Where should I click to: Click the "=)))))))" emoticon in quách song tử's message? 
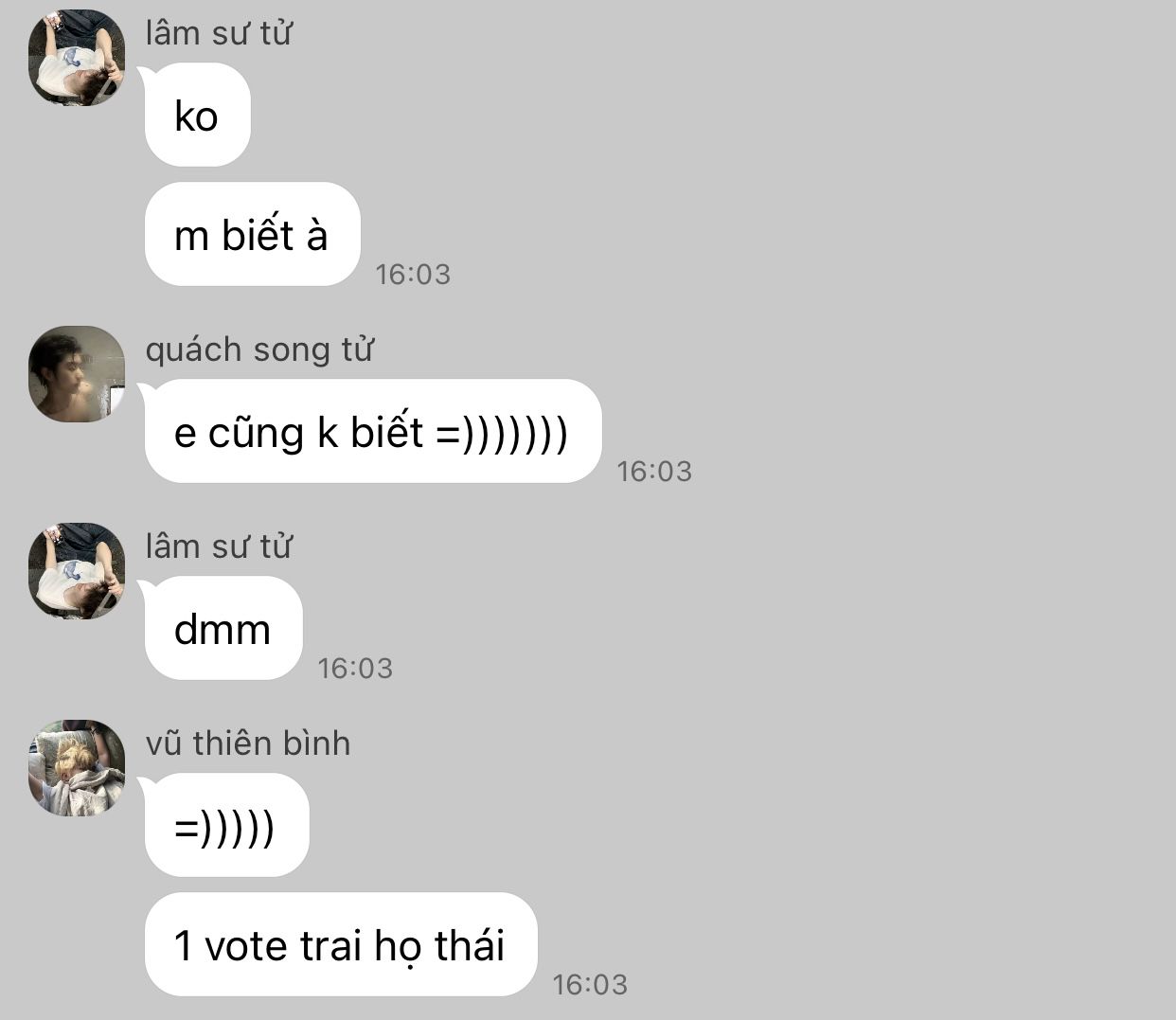(x=502, y=434)
